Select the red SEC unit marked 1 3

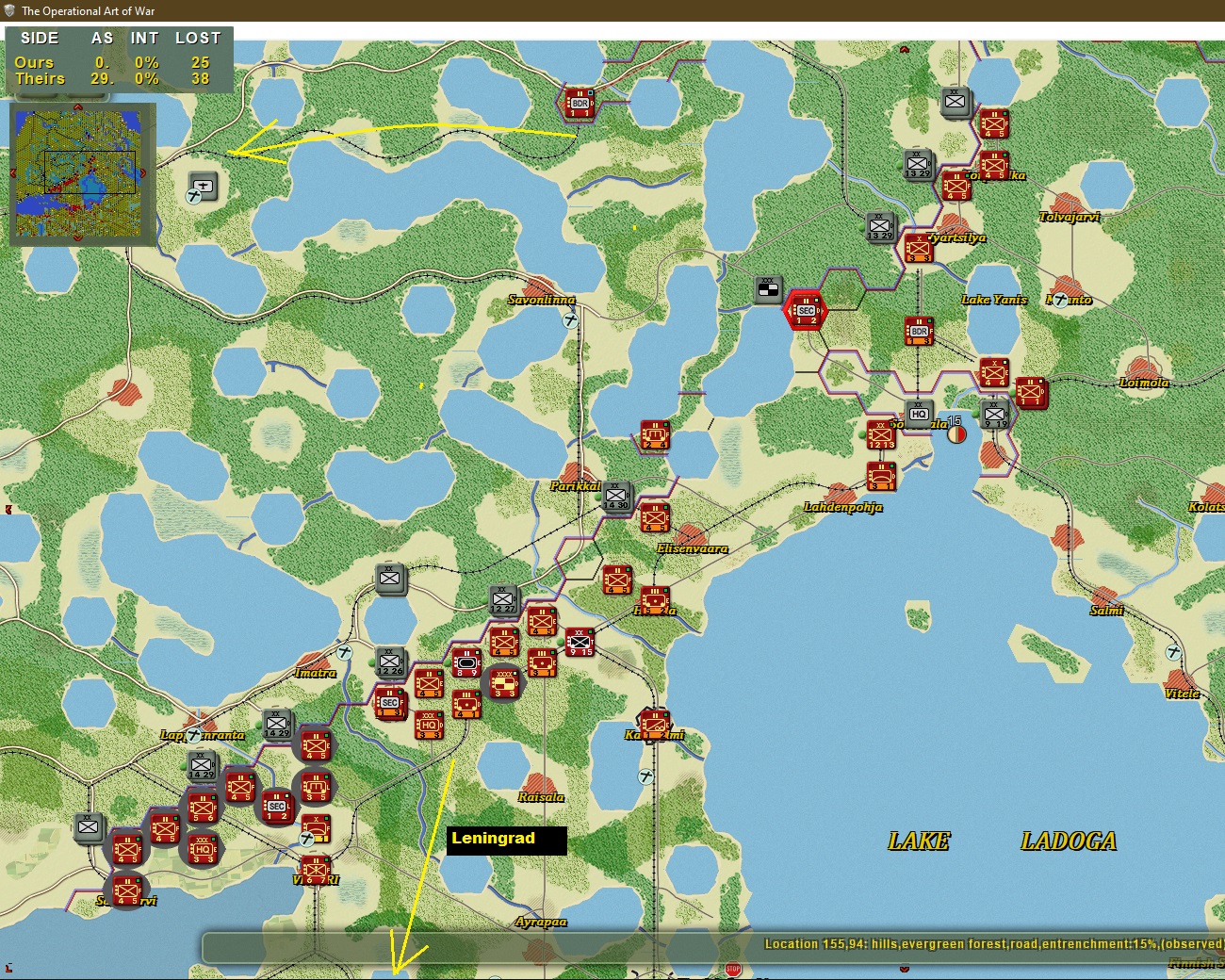390,703
